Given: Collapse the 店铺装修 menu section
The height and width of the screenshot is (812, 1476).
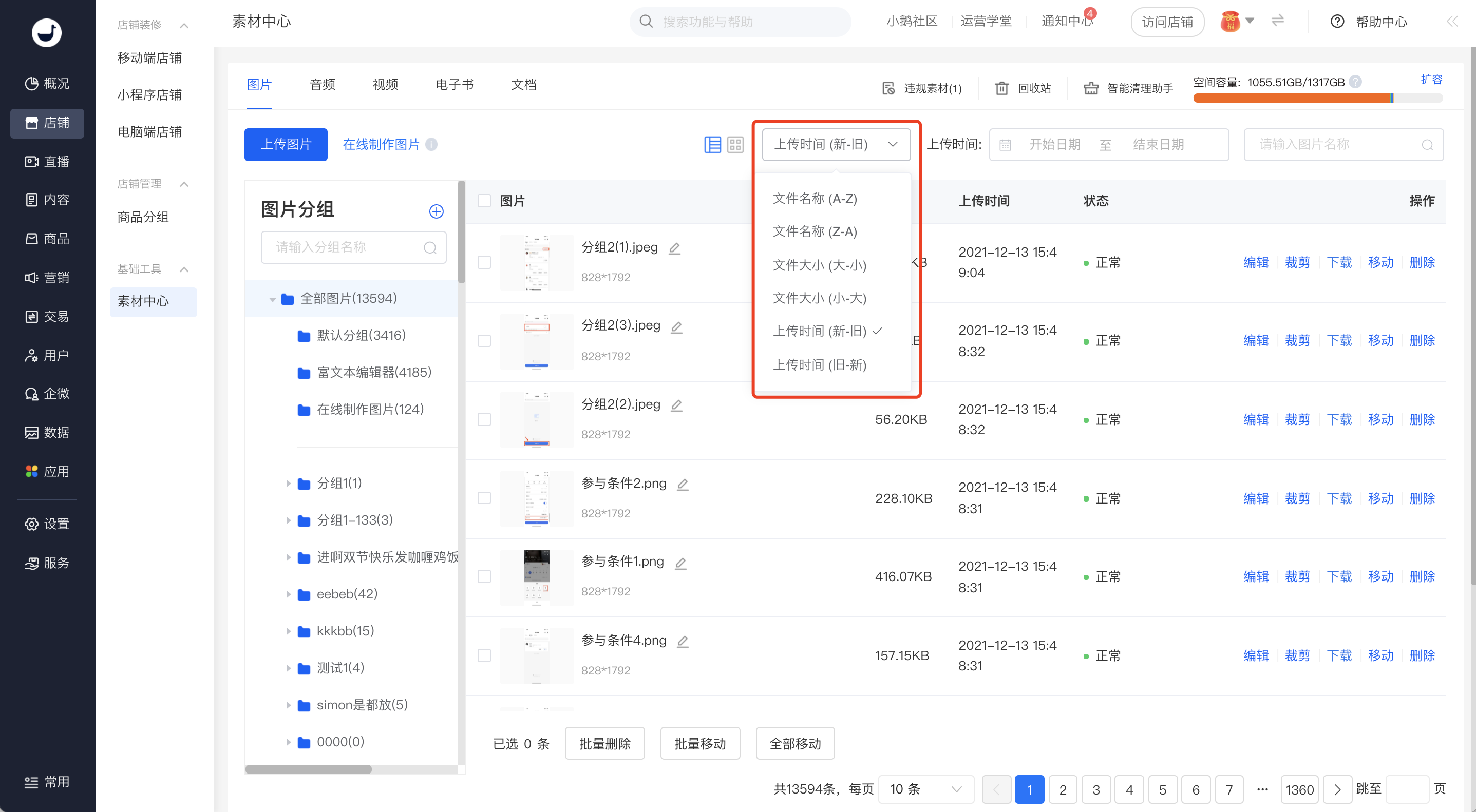Looking at the screenshot, I should pyautogui.click(x=184, y=25).
